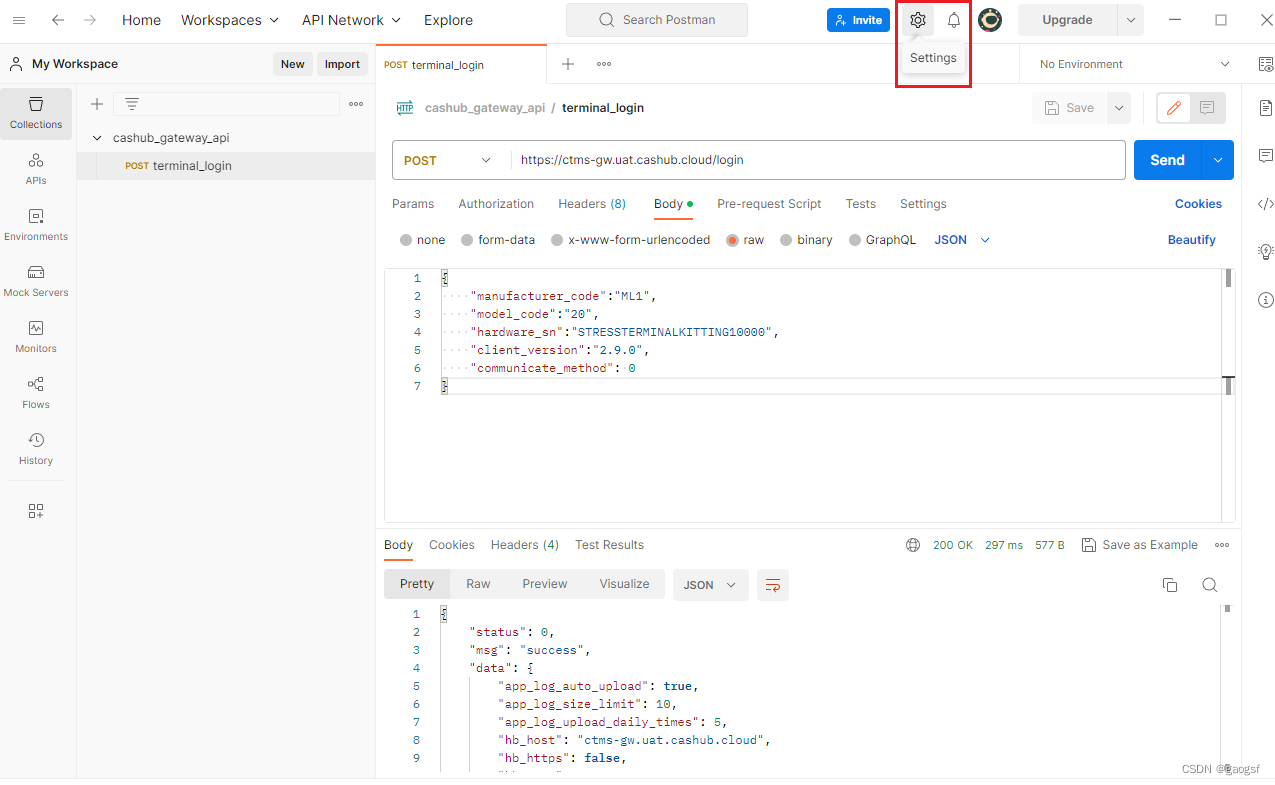Open the JSON response format dropdown
The width and height of the screenshot is (1275, 785).
click(710, 584)
